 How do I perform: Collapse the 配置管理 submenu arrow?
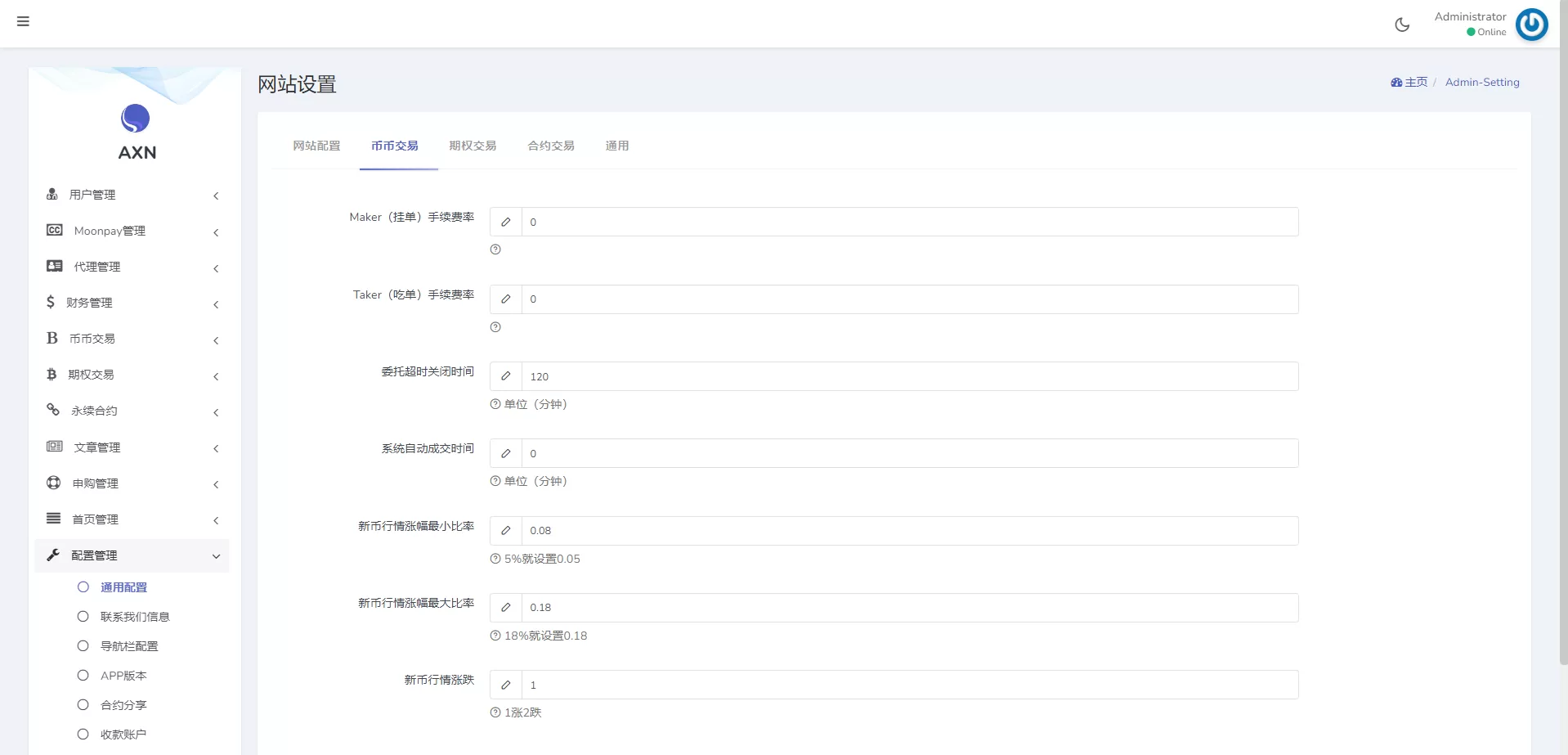point(216,556)
